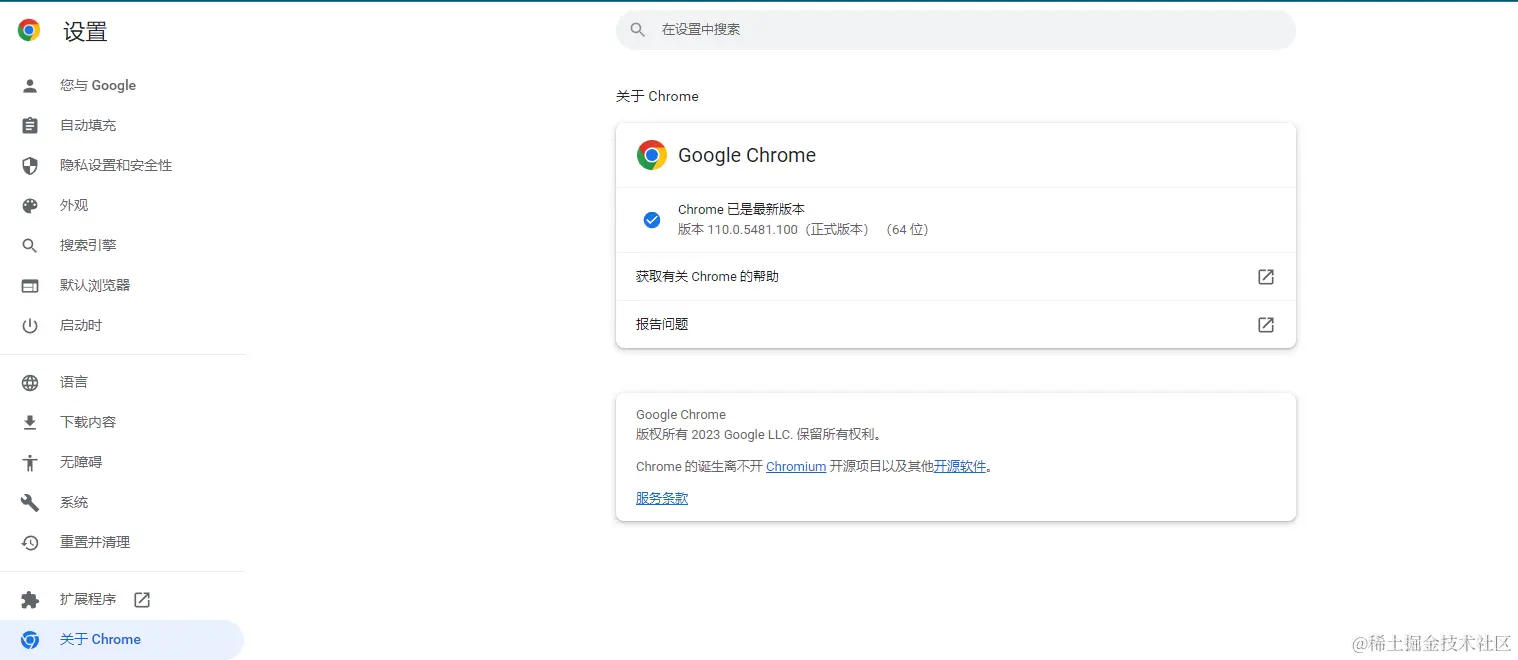Click the external link icon beside 扩展程序
Image resolution: width=1518 pixels, height=660 pixels.
click(x=142, y=600)
